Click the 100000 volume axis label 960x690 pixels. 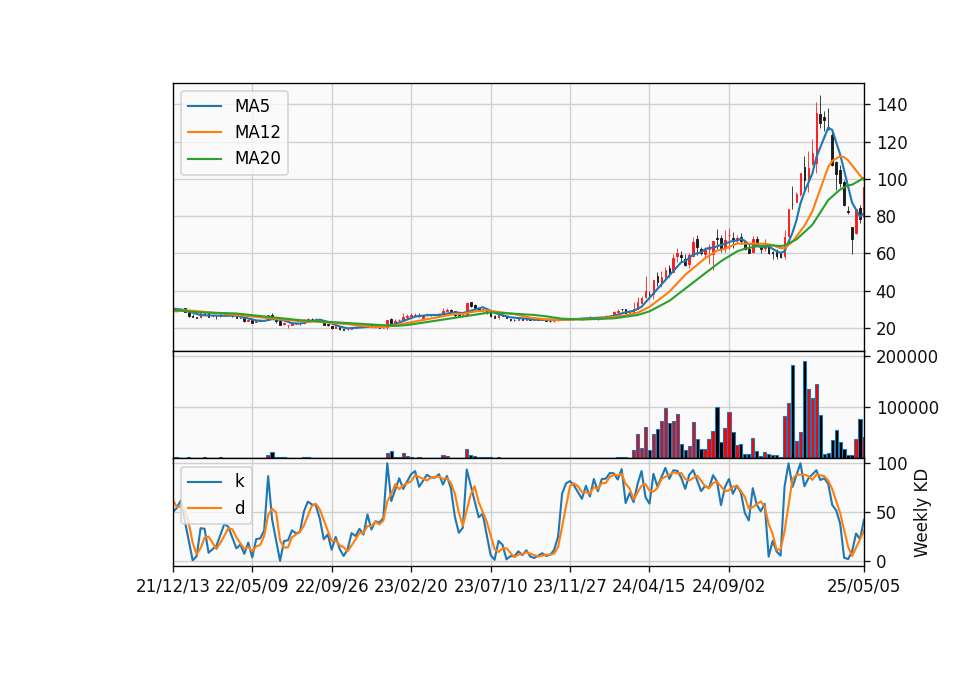[x=907, y=408]
